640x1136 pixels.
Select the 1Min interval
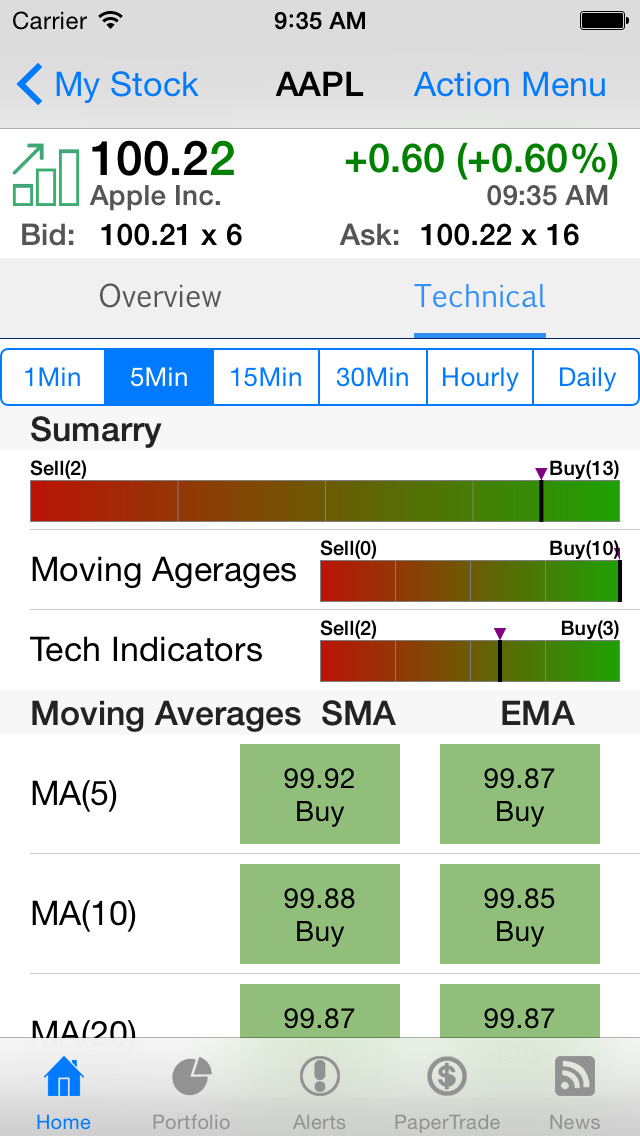click(x=53, y=377)
